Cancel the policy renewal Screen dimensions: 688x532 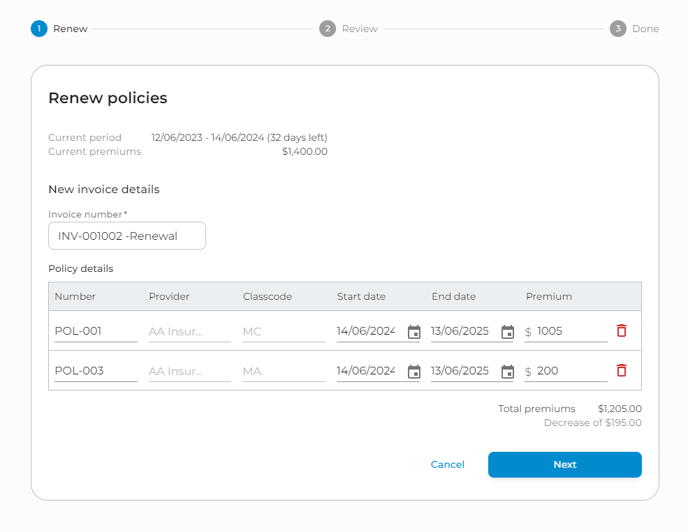click(x=447, y=464)
